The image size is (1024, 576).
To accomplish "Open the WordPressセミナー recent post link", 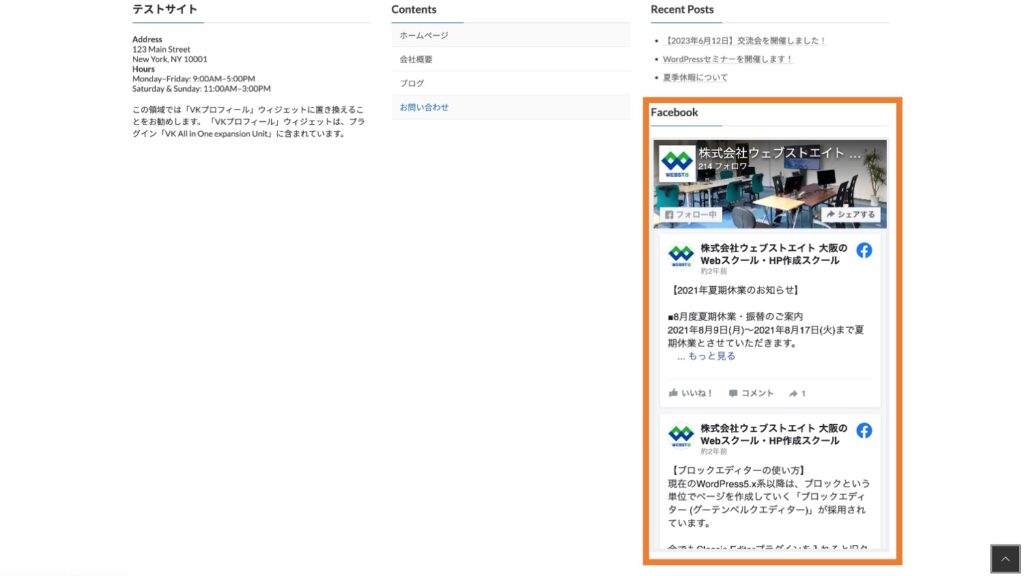I will pos(727,57).
